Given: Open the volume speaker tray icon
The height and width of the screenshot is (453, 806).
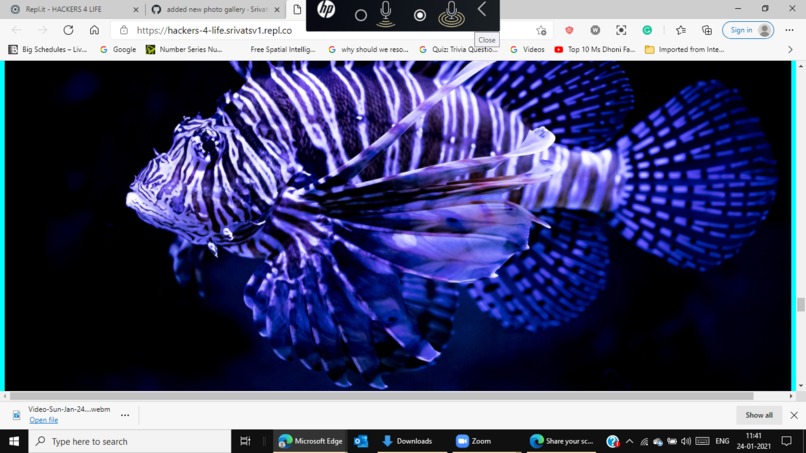Looking at the screenshot, I should tap(686, 441).
